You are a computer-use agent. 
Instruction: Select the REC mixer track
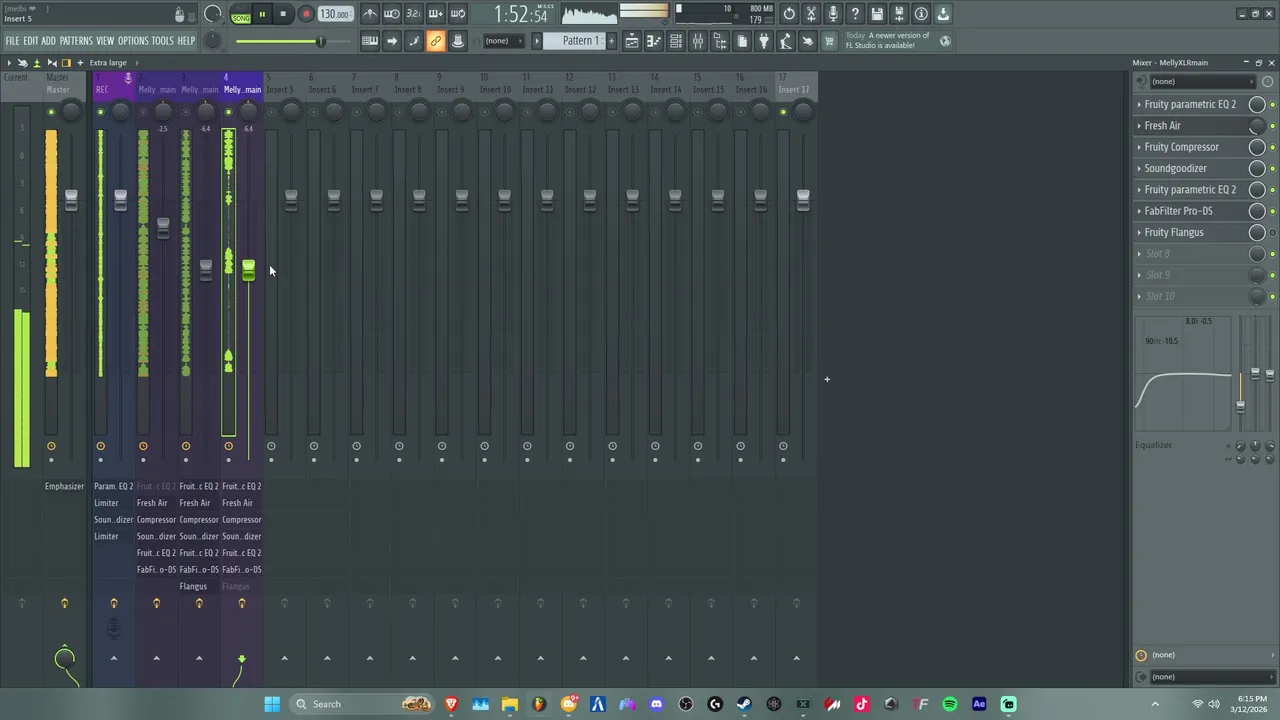point(102,90)
